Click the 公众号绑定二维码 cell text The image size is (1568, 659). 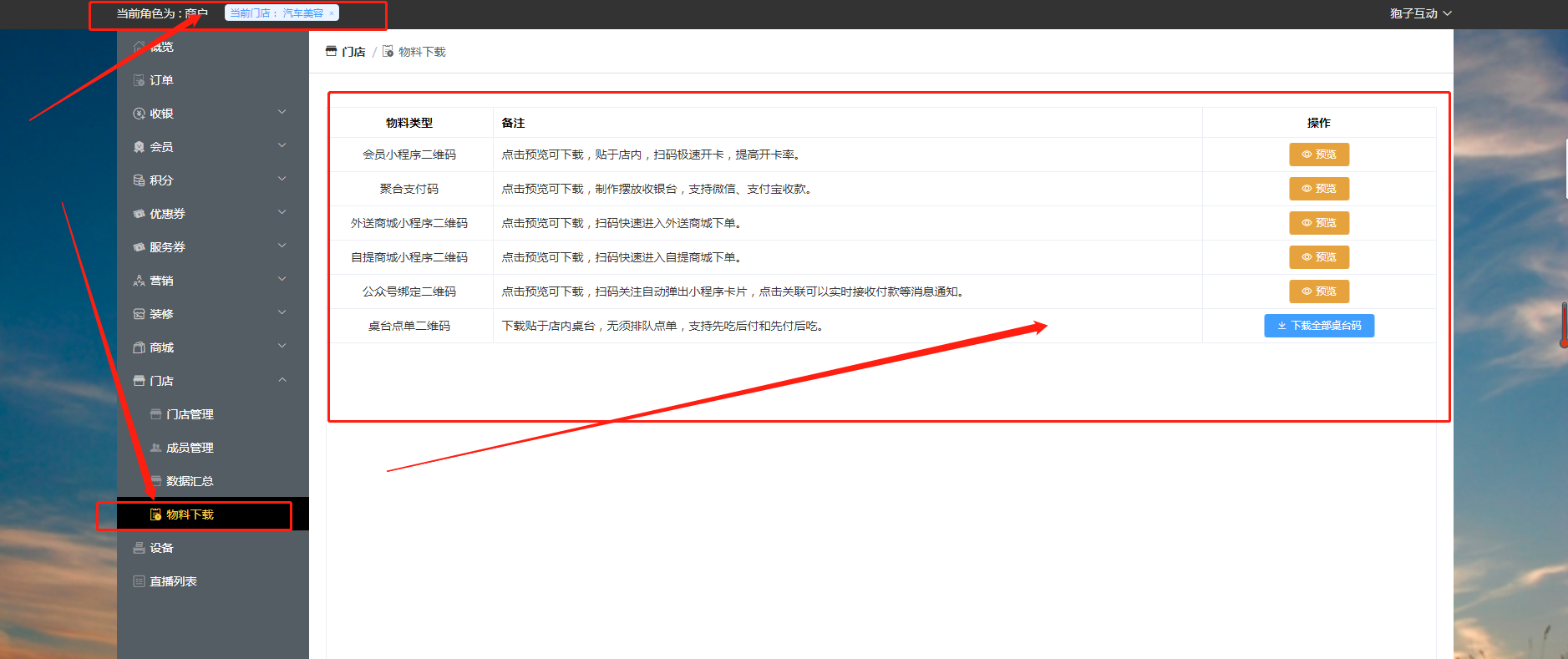click(409, 291)
